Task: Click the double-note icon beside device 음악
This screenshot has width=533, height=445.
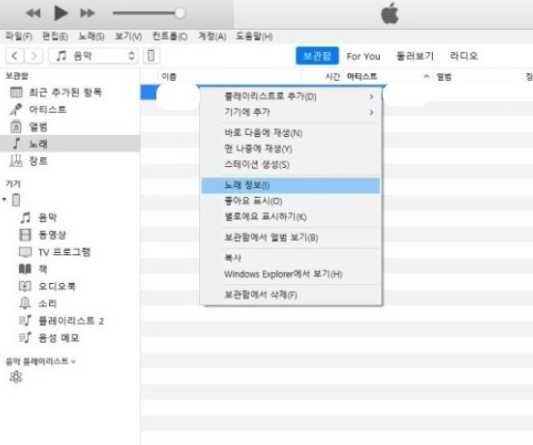Action: click(25, 217)
